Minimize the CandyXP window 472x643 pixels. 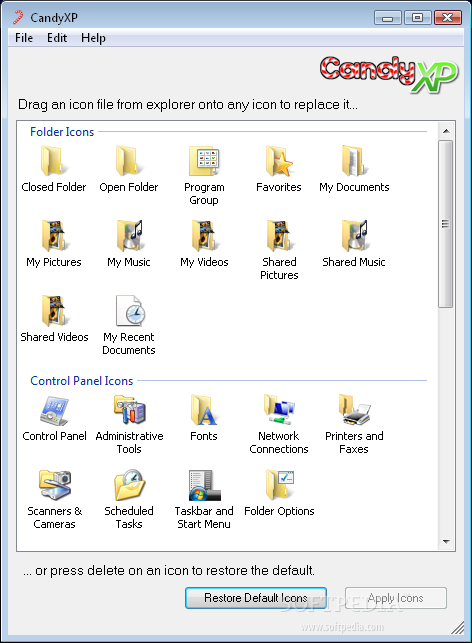pos(388,18)
